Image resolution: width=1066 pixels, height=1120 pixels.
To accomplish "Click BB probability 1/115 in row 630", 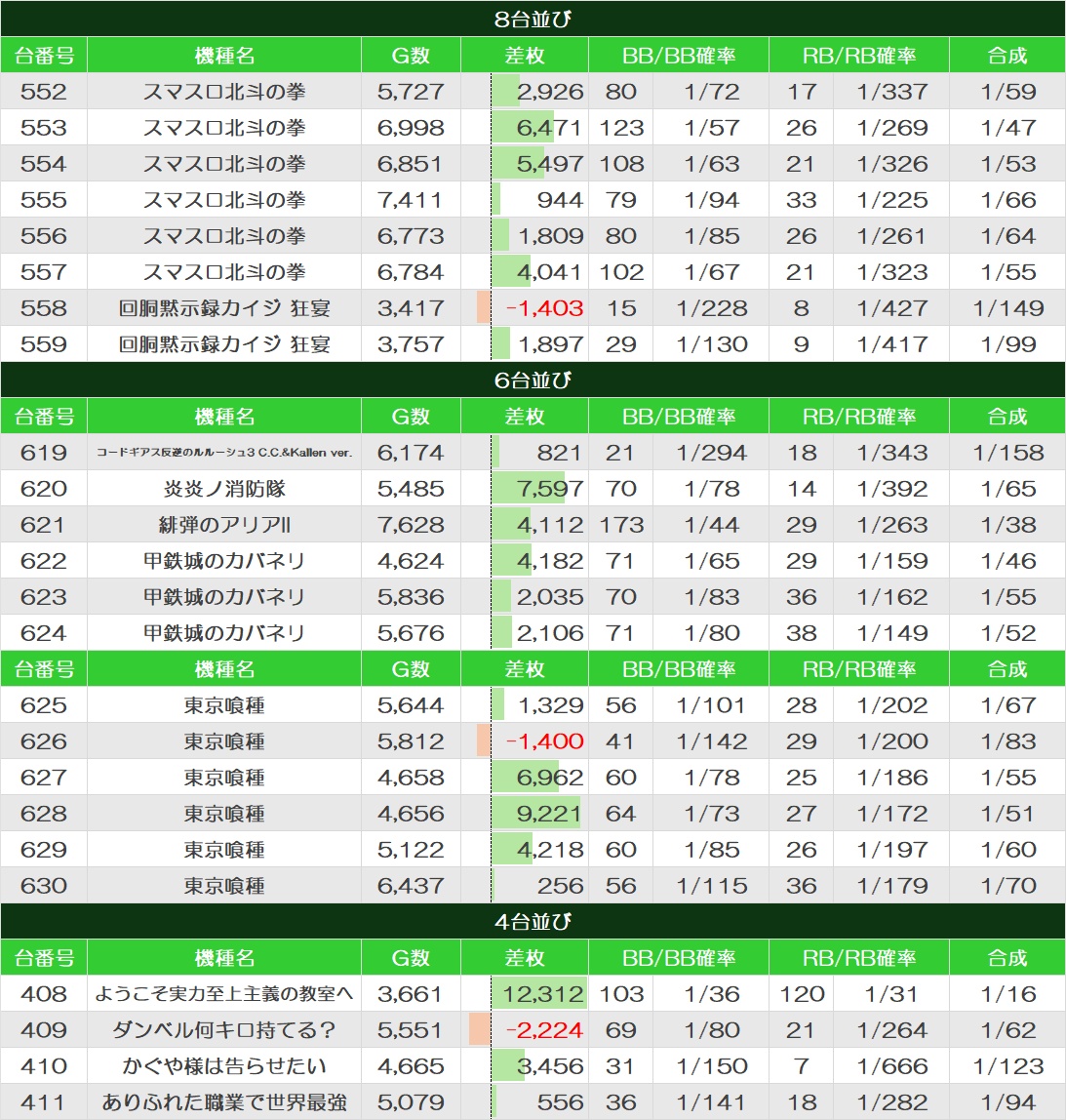I will (711, 886).
